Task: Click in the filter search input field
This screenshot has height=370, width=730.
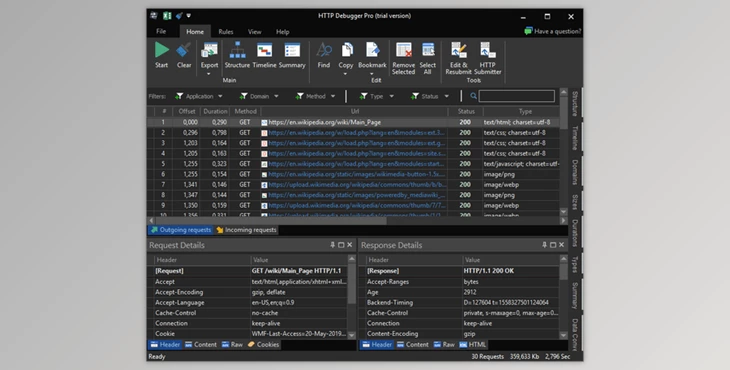Action: [x=517, y=96]
